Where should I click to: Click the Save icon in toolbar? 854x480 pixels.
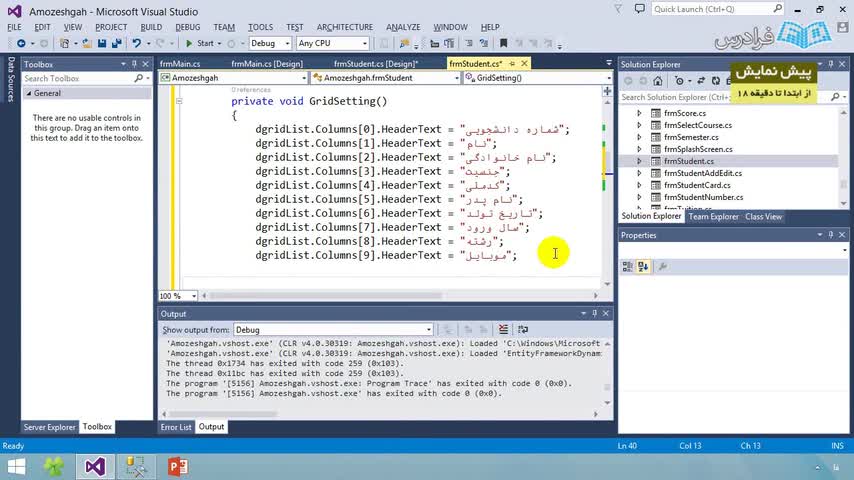point(102,43)
